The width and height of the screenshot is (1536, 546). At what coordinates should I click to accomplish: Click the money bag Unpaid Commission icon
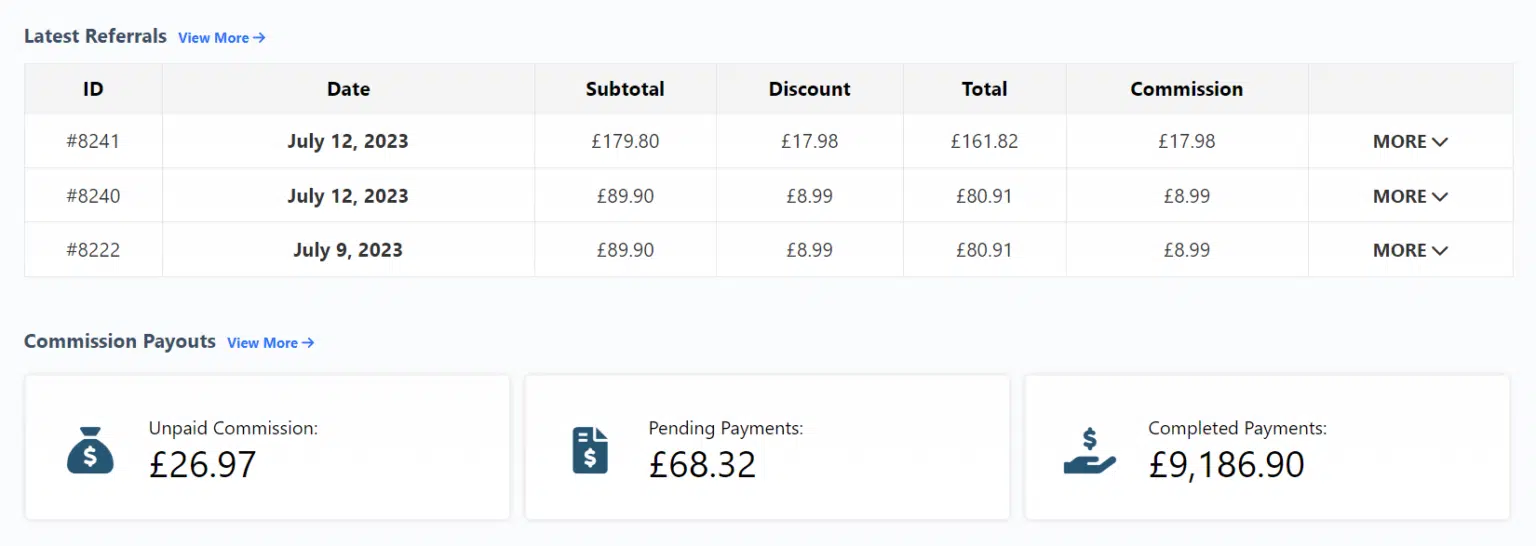click(x=90, y=450)
